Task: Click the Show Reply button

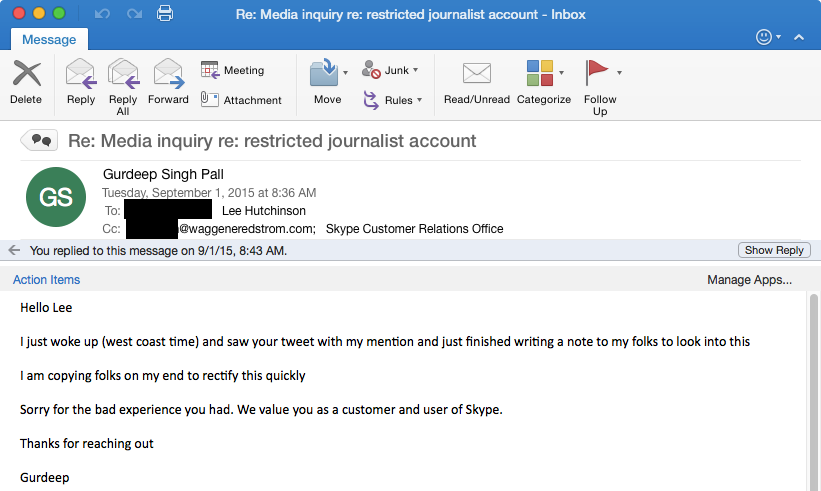Action: tap(774, 250)
